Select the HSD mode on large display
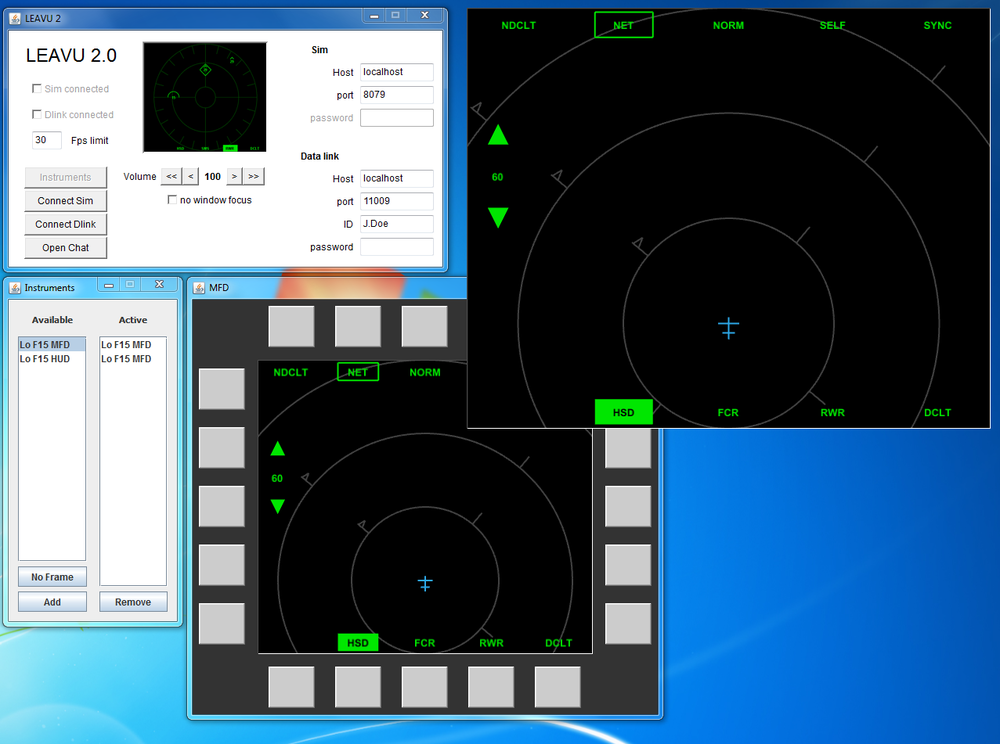This screenshot has width=1000, height=744. (623, 412)
